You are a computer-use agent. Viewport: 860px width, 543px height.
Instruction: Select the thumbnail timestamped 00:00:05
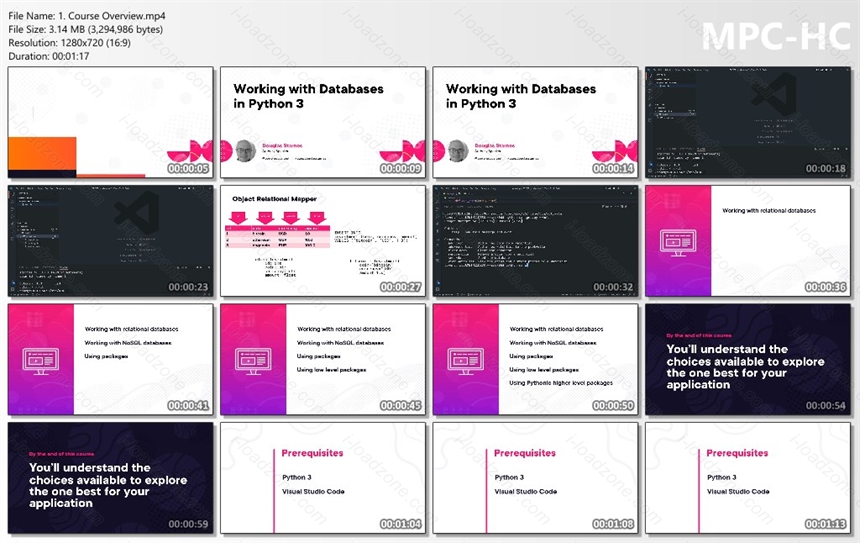110,122
